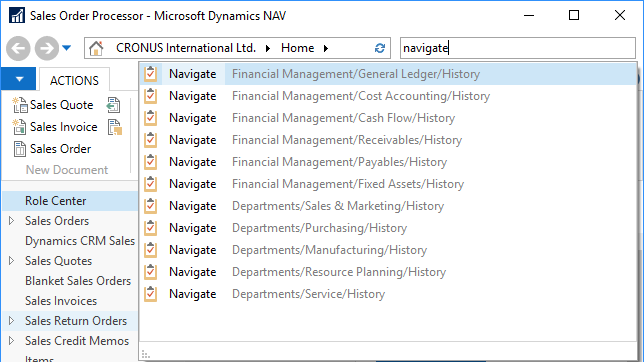
Task: Open Sales Quotes list
Action: 58,261
